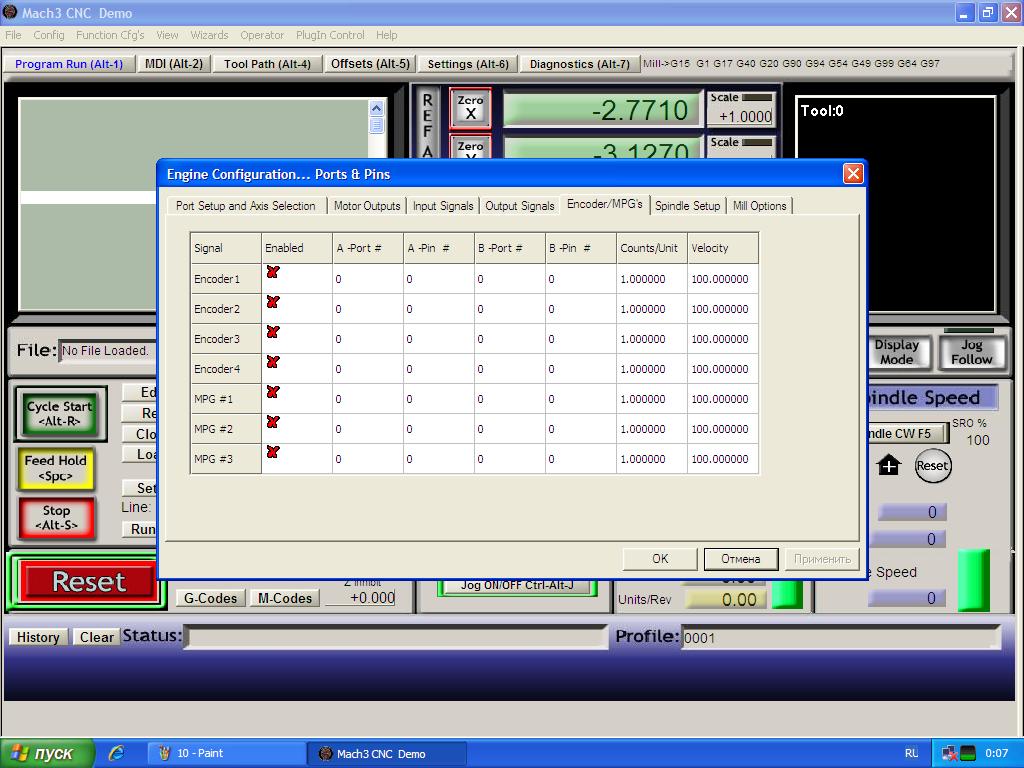Toggle Encoder2 enabled red X mark
This screenshot has width=1024, height=768.
273,302
